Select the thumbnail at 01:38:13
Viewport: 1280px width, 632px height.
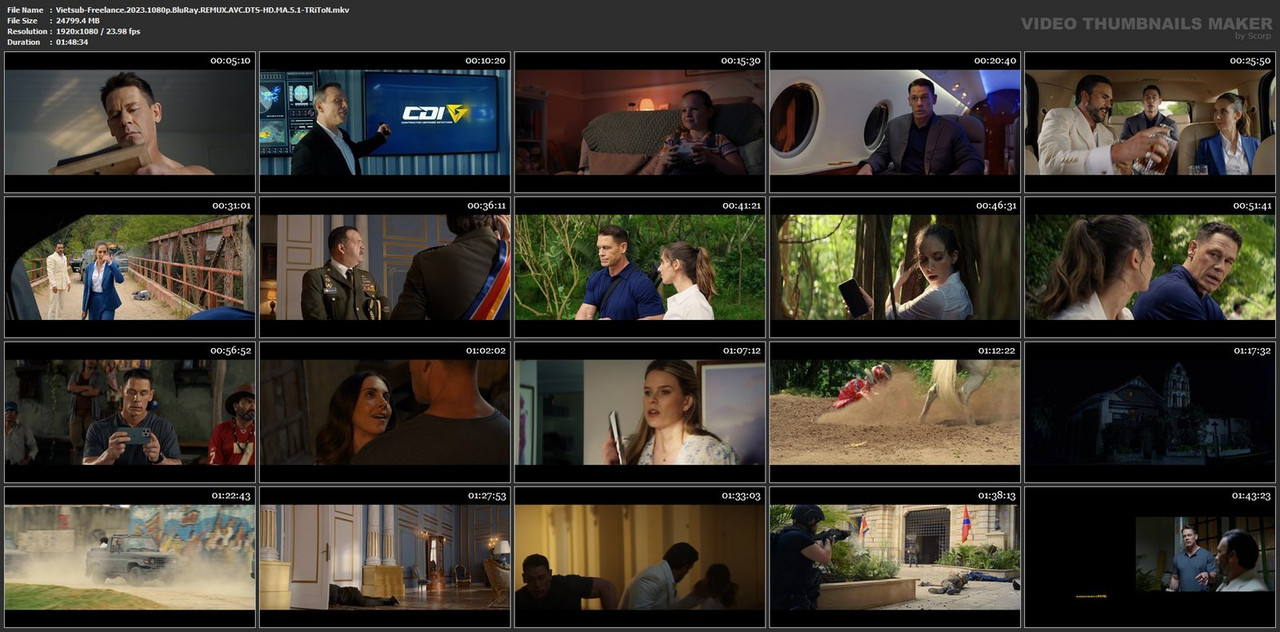895,557
